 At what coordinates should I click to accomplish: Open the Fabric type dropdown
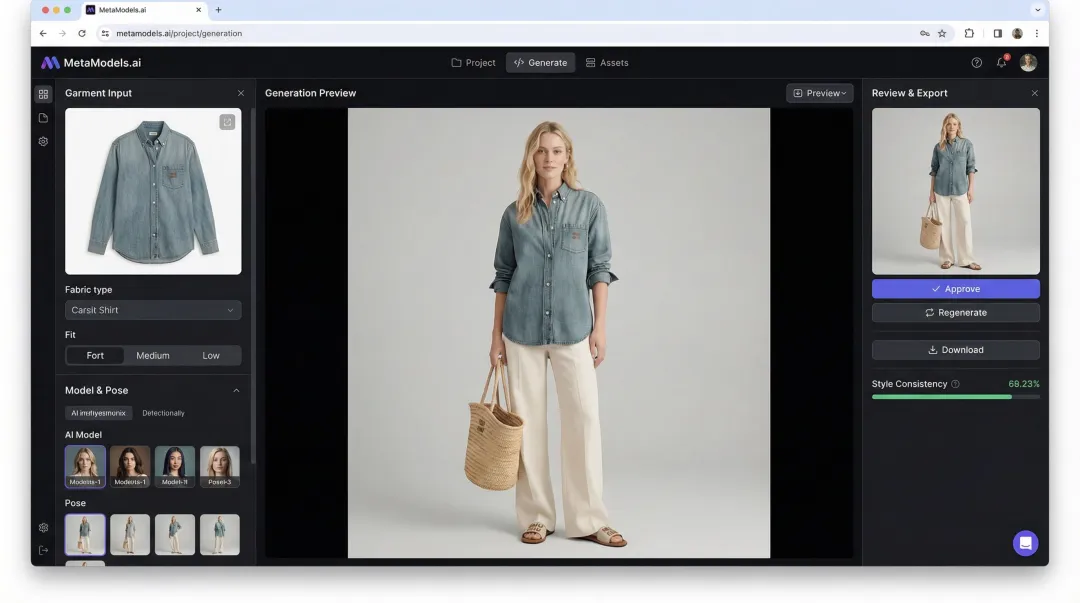(x=152, y=310)
